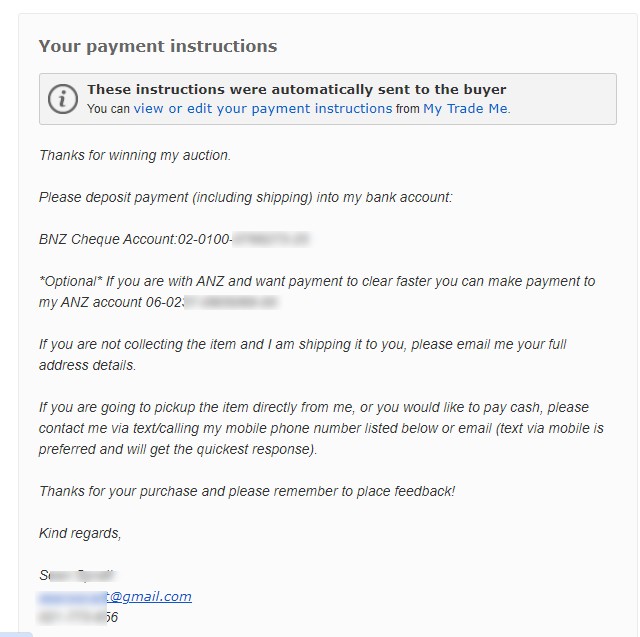Image resolution: width=640 pixels, height=637 pixels.
Task: Click the circled info icon
Action: (x=62, y=99)
